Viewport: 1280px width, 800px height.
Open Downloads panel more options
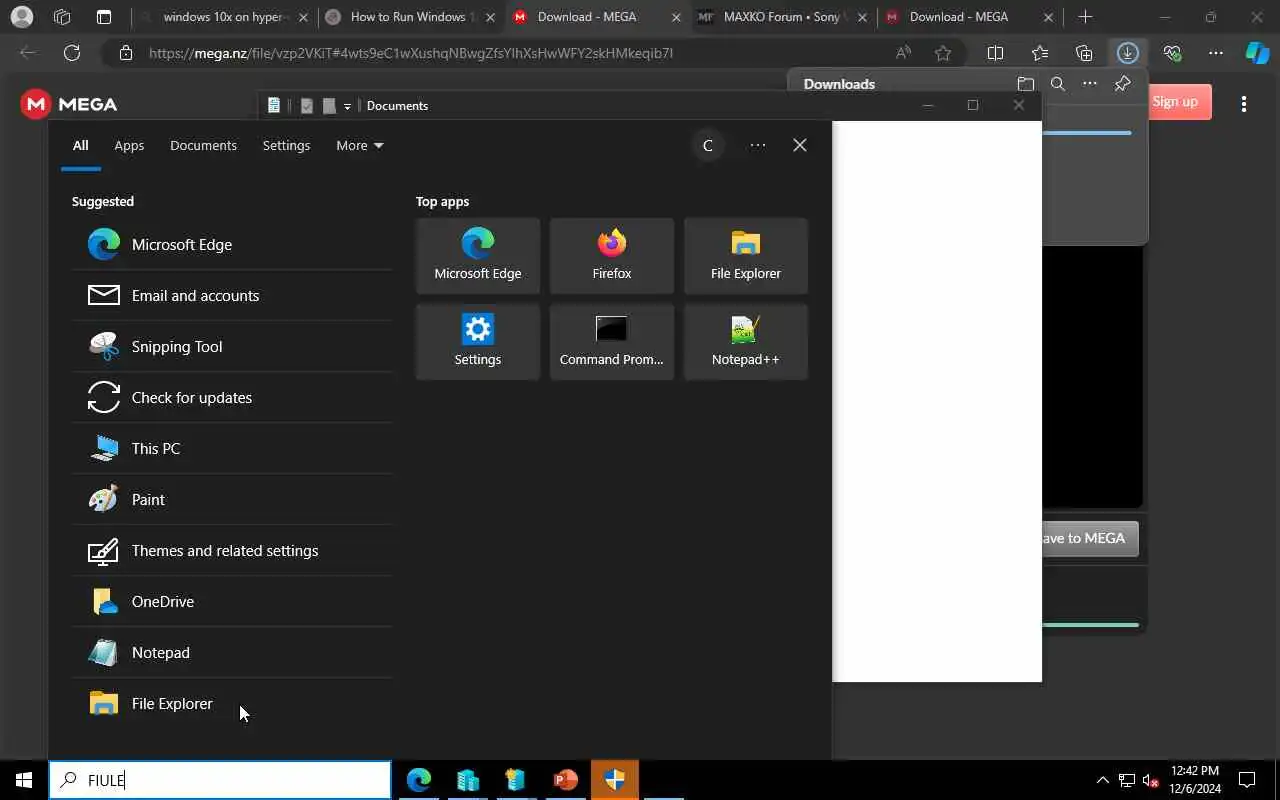pos(1090,84)
